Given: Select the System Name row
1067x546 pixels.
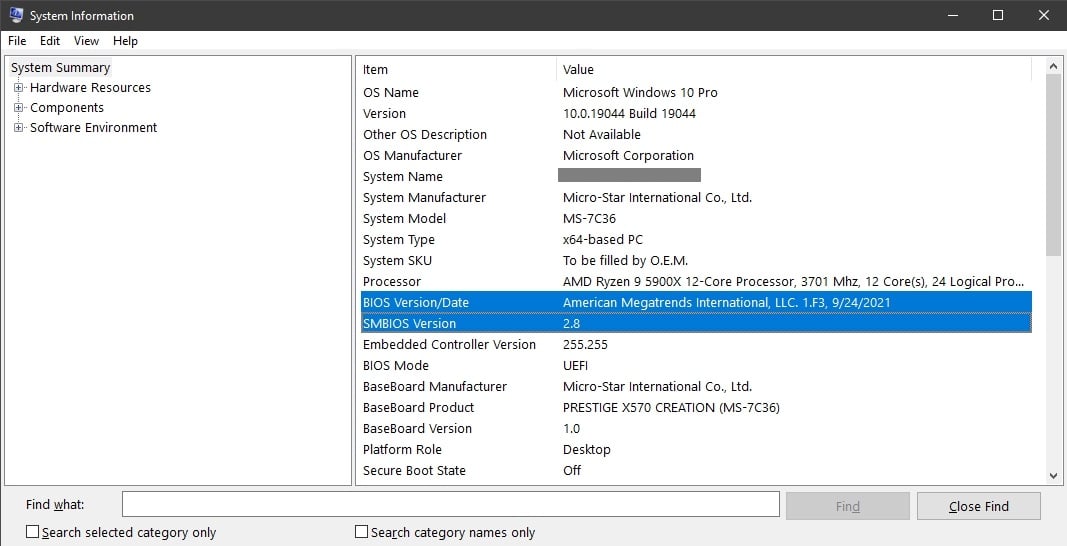Looking at the screenshot, I should pos(696,176).
